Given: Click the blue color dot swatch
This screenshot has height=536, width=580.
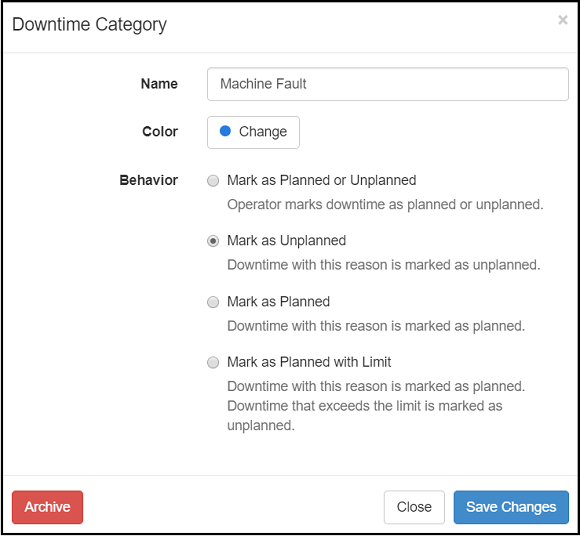Looking at the screenshot, I should (225, 131).
